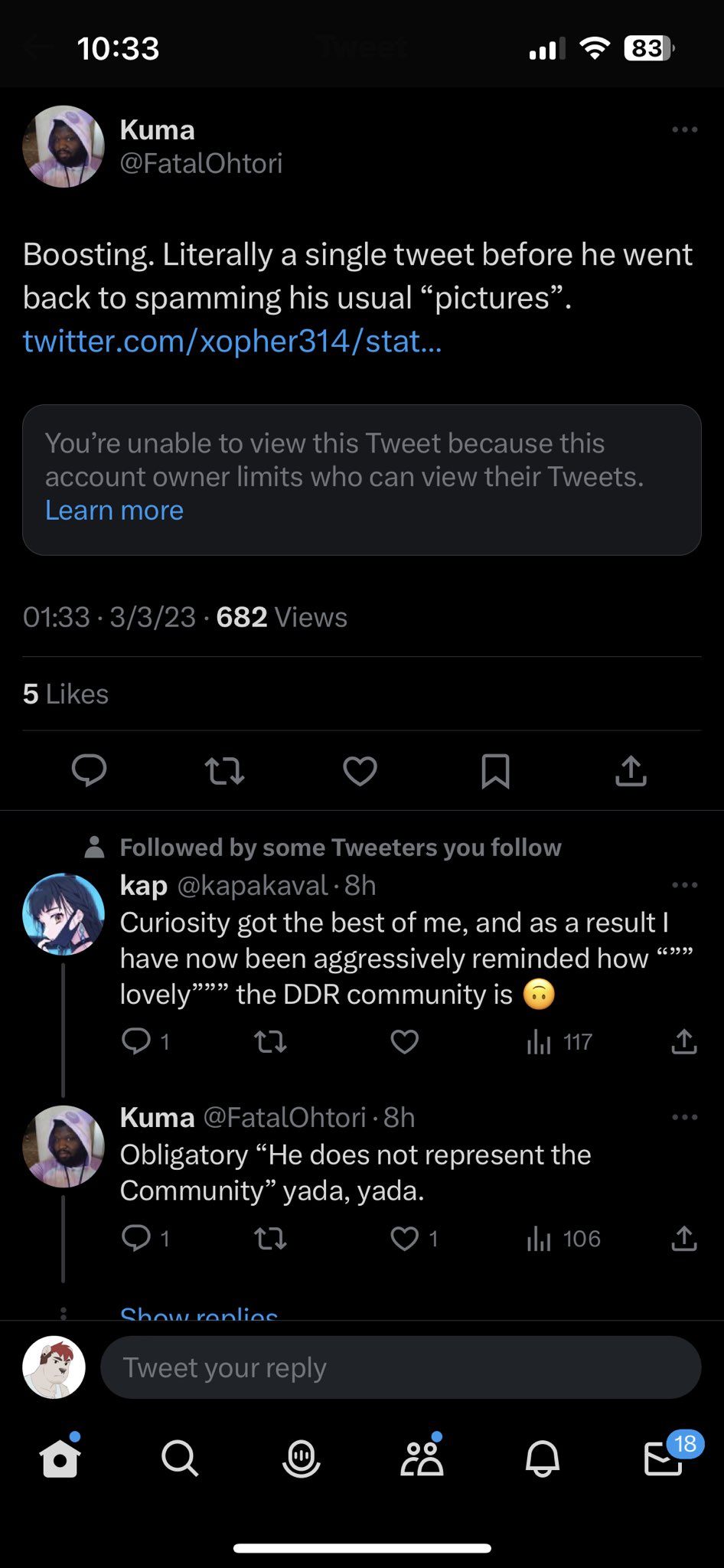Open more options on Kuma's reply
Image resolution: width=724 pixels, height=1568 pixels.
coord(684,1117)
